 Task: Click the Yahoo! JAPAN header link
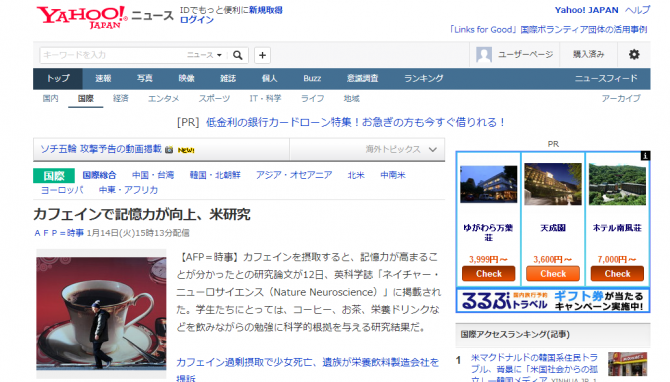(x=586, y=10)
